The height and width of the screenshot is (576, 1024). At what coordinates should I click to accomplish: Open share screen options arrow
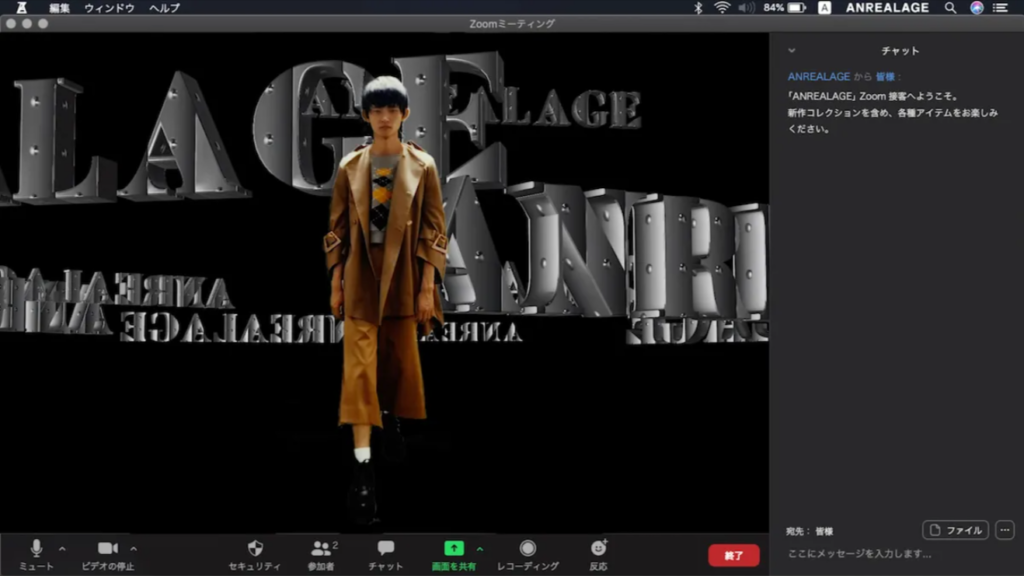(x=480, y=549)
